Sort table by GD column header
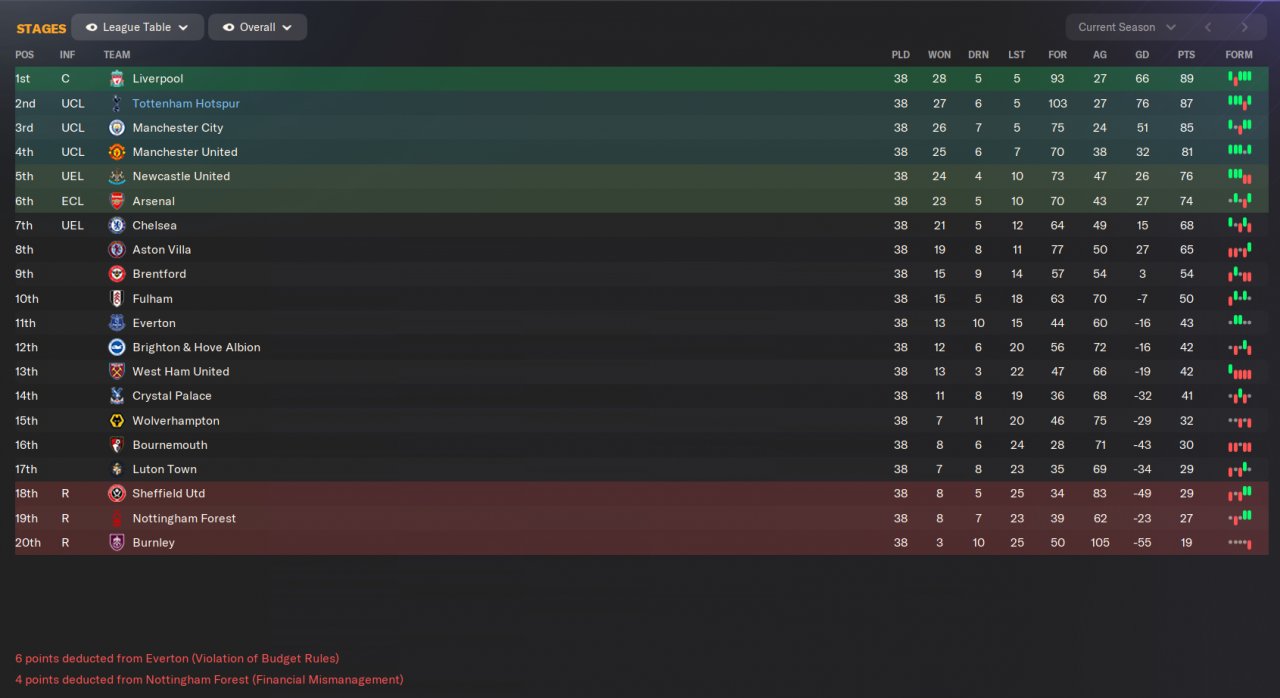The image size is (1280, 698). coord(1142,55)
